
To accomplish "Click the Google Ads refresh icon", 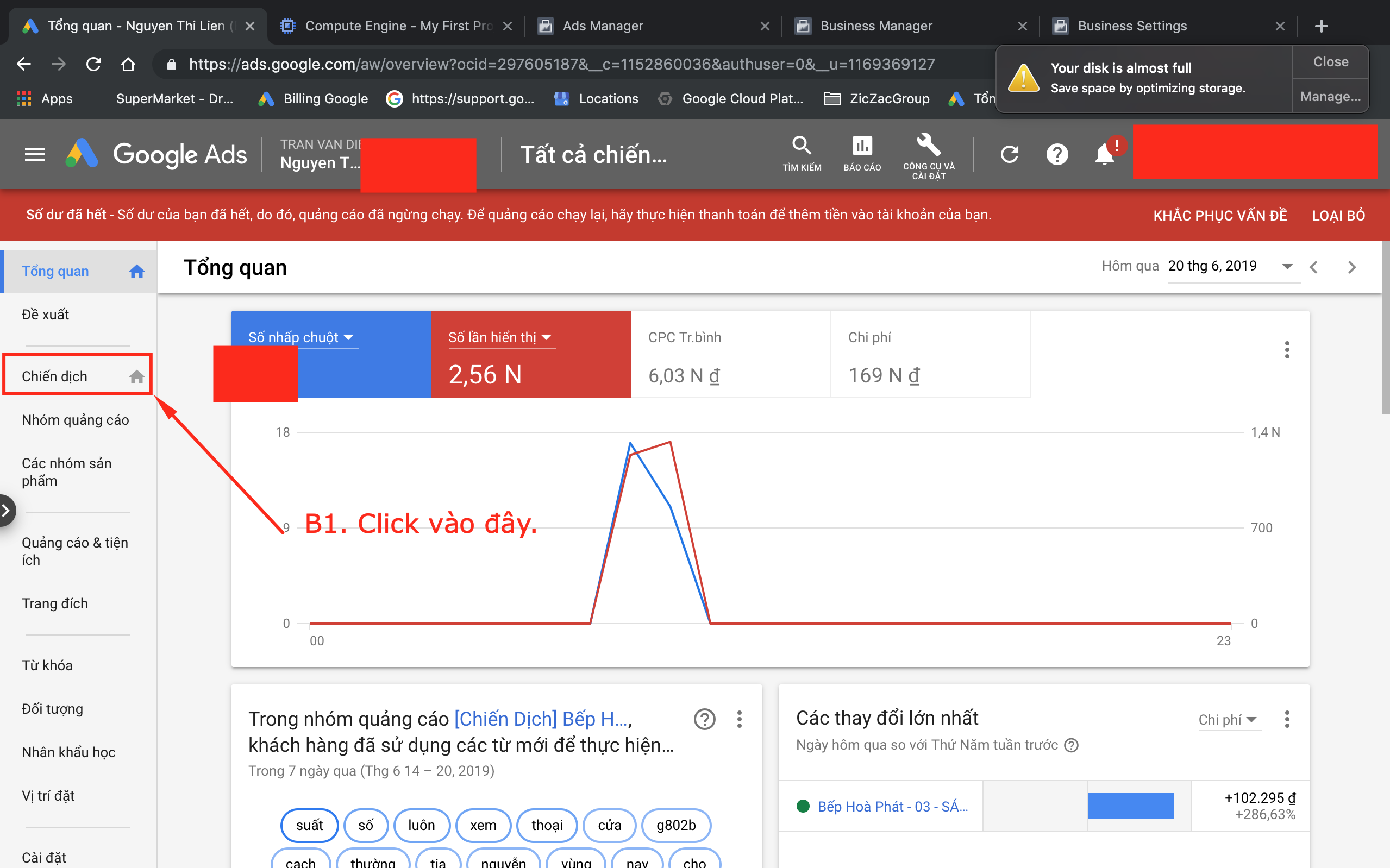I will pos(1009,154).
